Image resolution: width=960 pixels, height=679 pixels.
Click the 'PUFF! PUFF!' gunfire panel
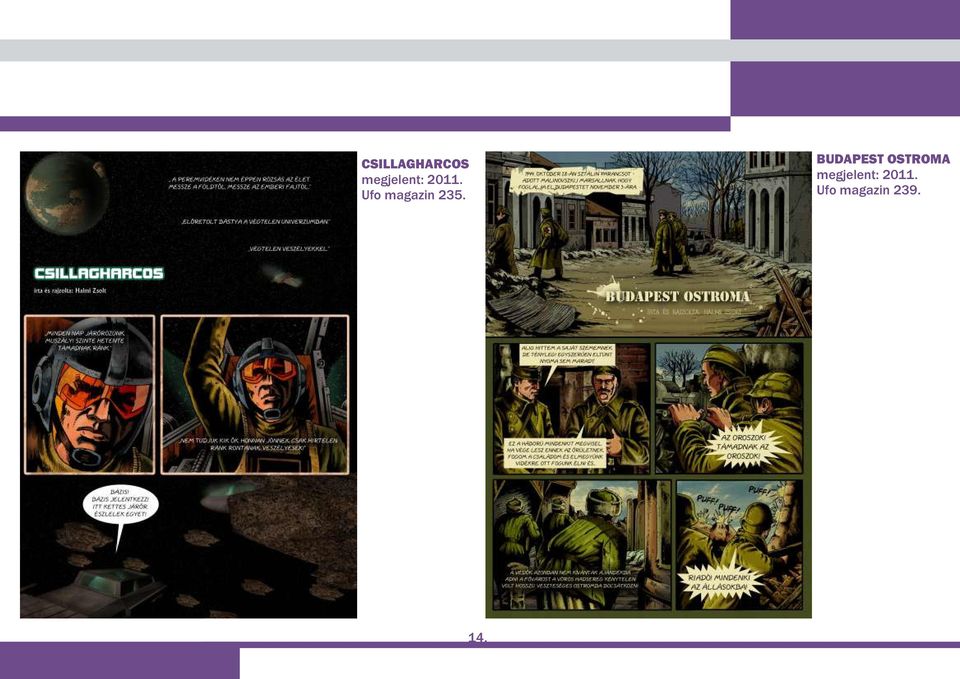(739, 545)
